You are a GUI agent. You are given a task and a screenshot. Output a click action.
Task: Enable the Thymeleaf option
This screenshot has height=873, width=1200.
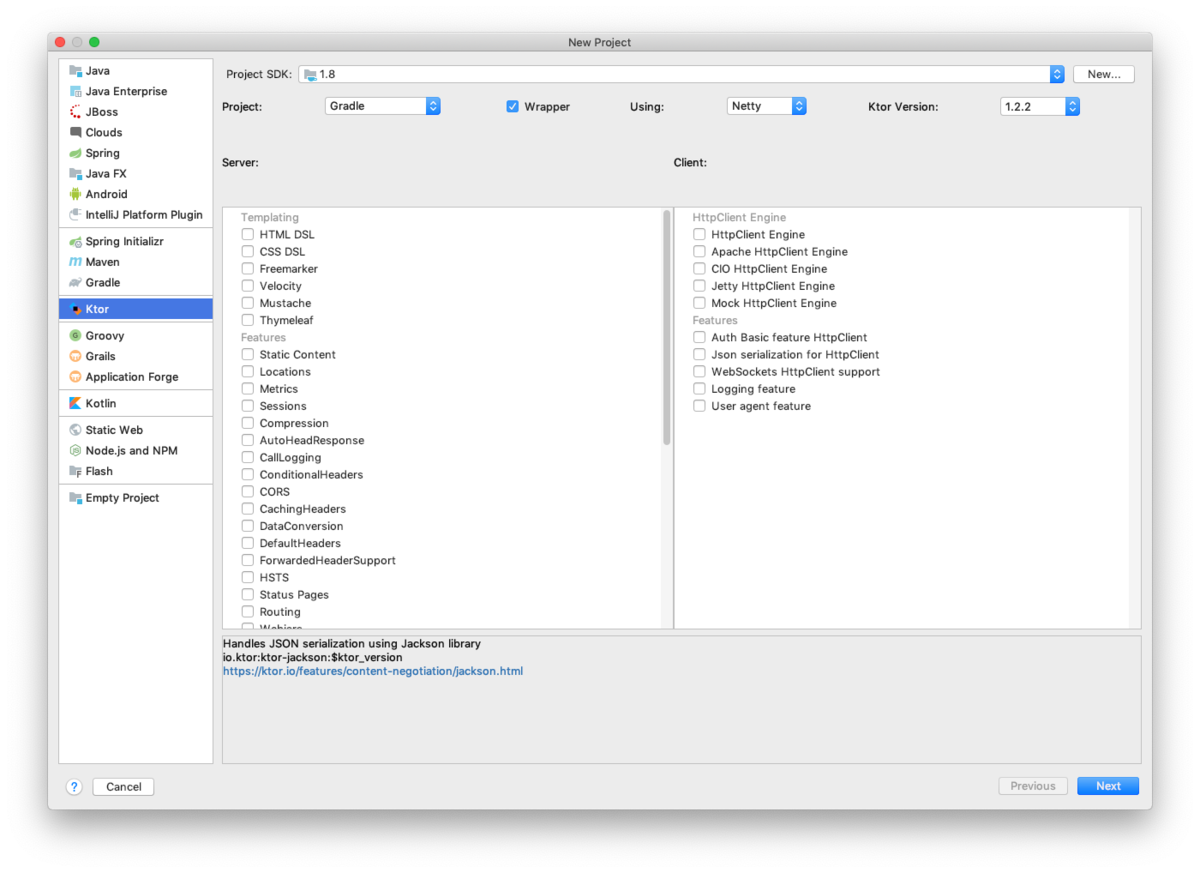point(248,321)
